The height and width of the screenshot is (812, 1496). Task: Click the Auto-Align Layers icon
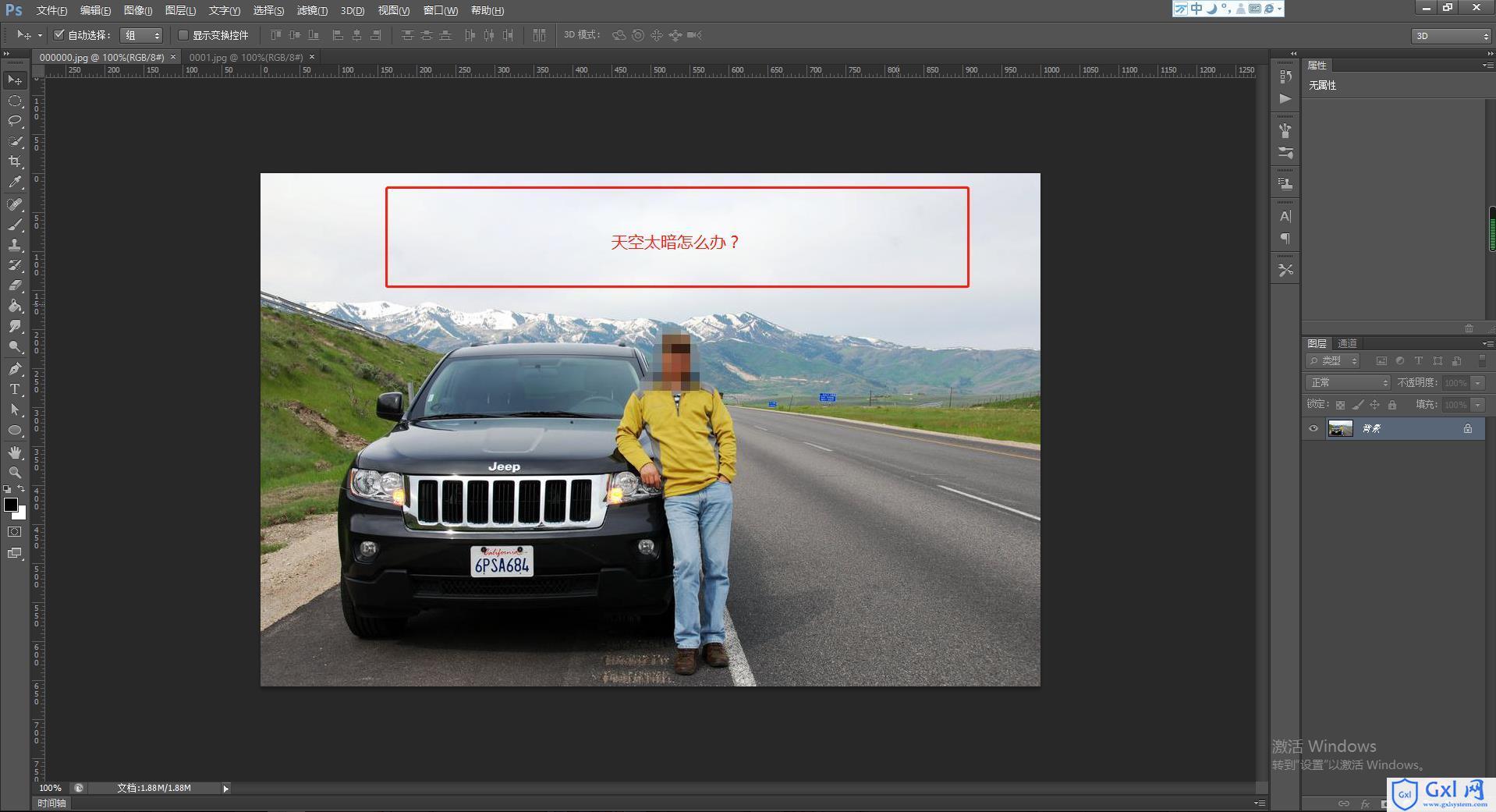(x=539, y=35)
